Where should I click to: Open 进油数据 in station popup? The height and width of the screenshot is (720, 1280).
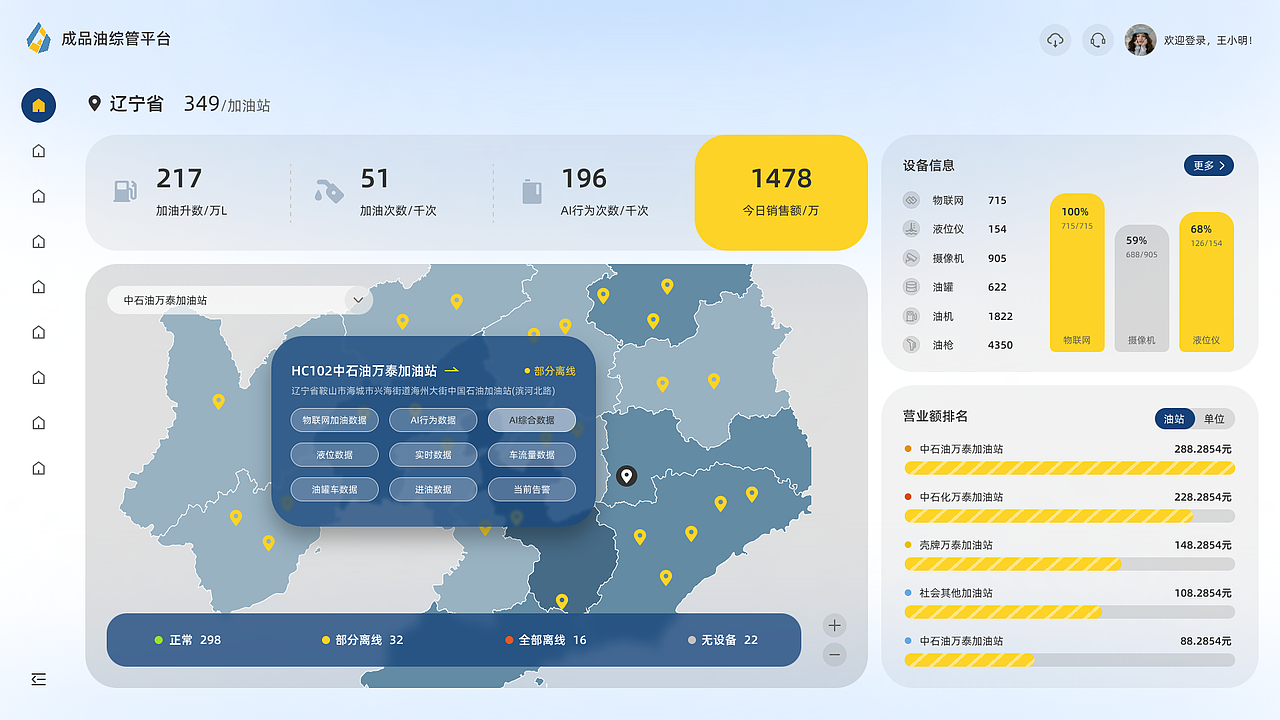433,489
